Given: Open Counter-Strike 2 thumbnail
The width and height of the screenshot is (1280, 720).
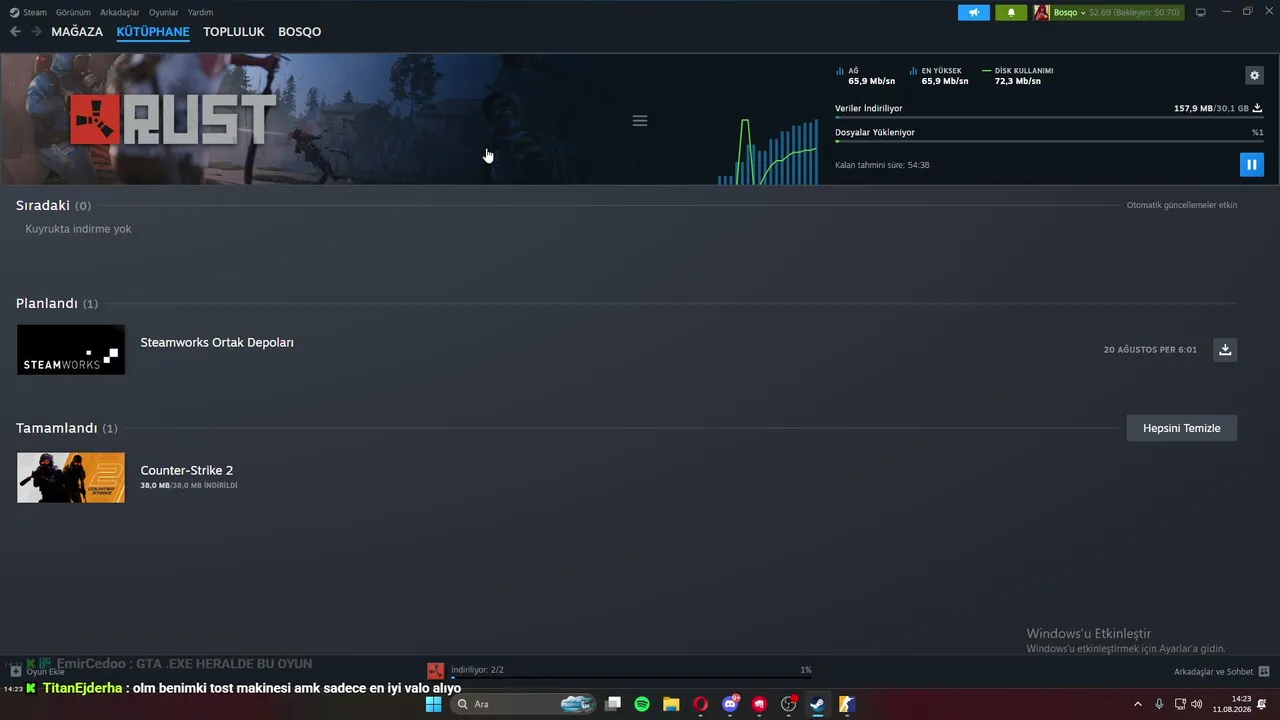Looking at the screenshot, I should point(71,478).
